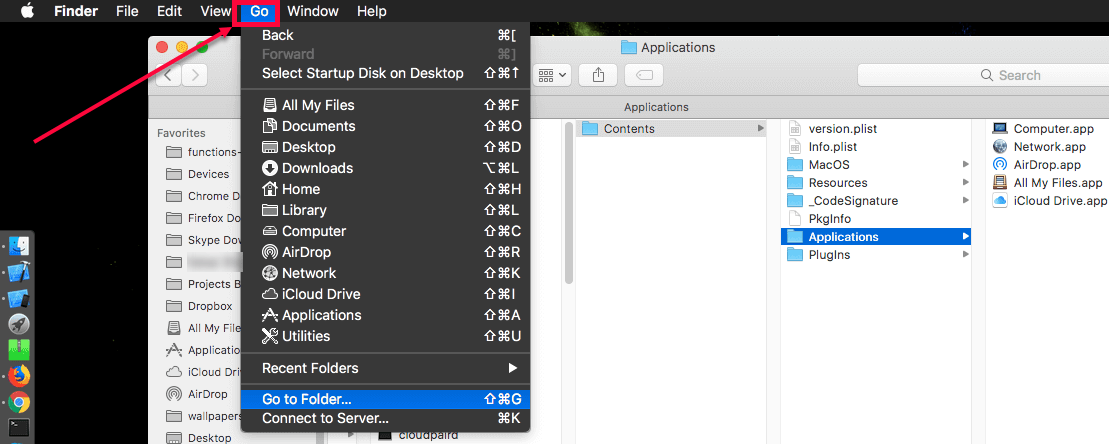Screen dimensions: 1109x445
Task: Expand the _CodeSignature folder arrow
Action: coord(965,201)
